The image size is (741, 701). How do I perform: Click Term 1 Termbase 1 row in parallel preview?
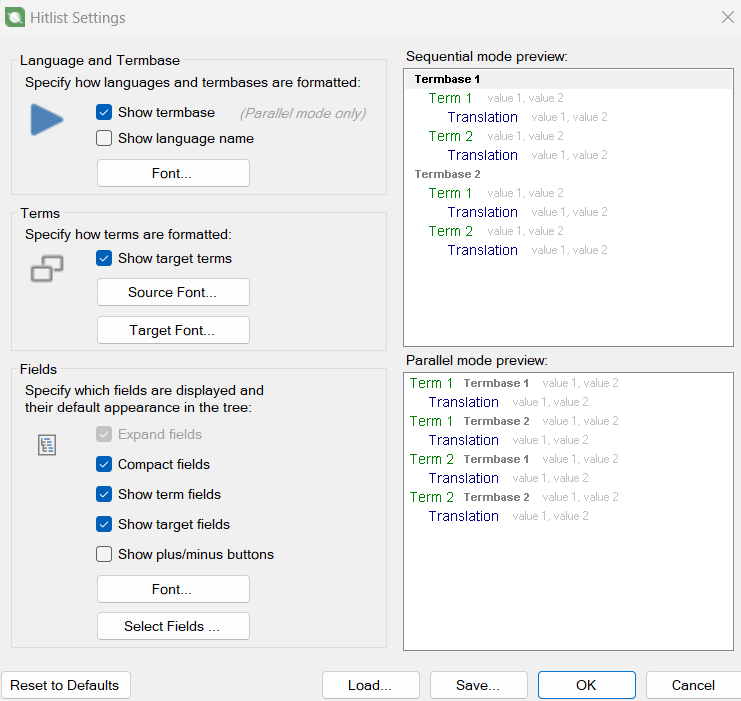pyautogui.click(x=514, y=383)
